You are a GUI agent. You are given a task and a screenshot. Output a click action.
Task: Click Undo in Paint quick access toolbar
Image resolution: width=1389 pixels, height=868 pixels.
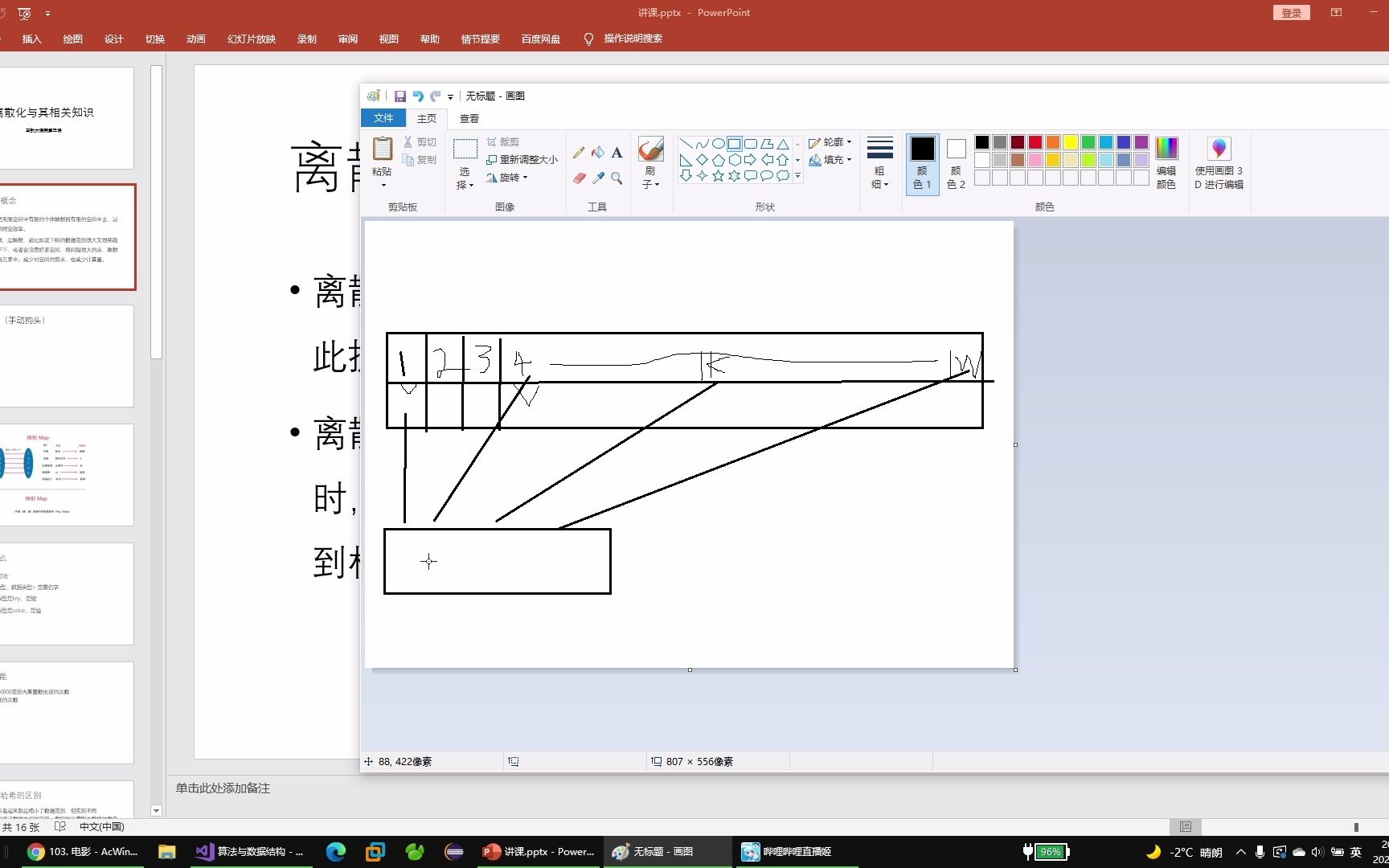(x=417, y=96)
